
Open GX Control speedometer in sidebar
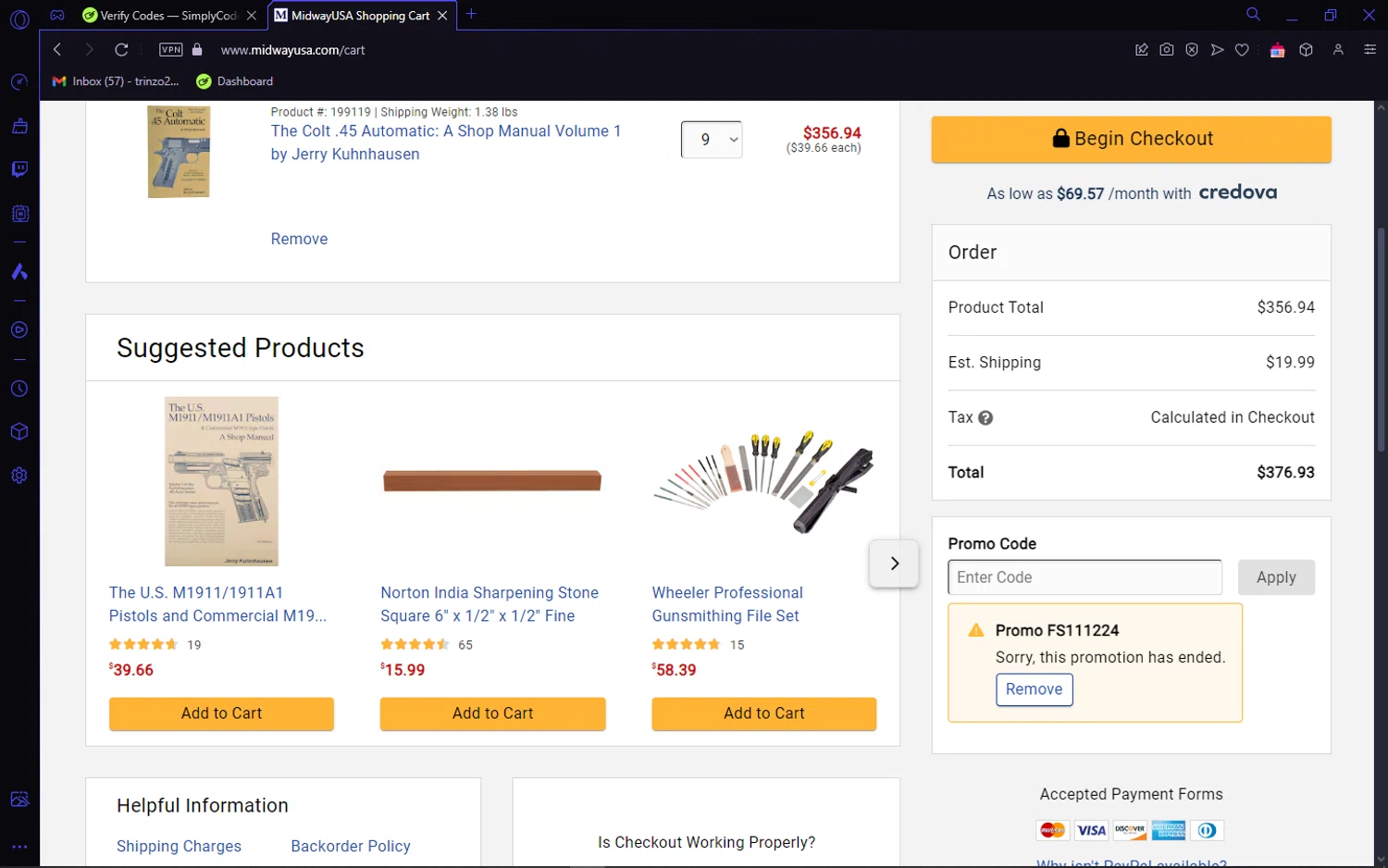click(x=19, y=82)
